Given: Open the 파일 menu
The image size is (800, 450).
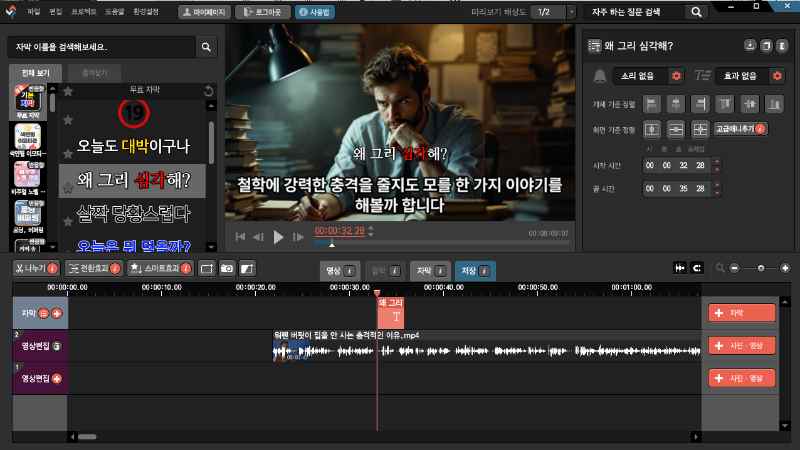Looking at the screenshot, I should [34, 12].
